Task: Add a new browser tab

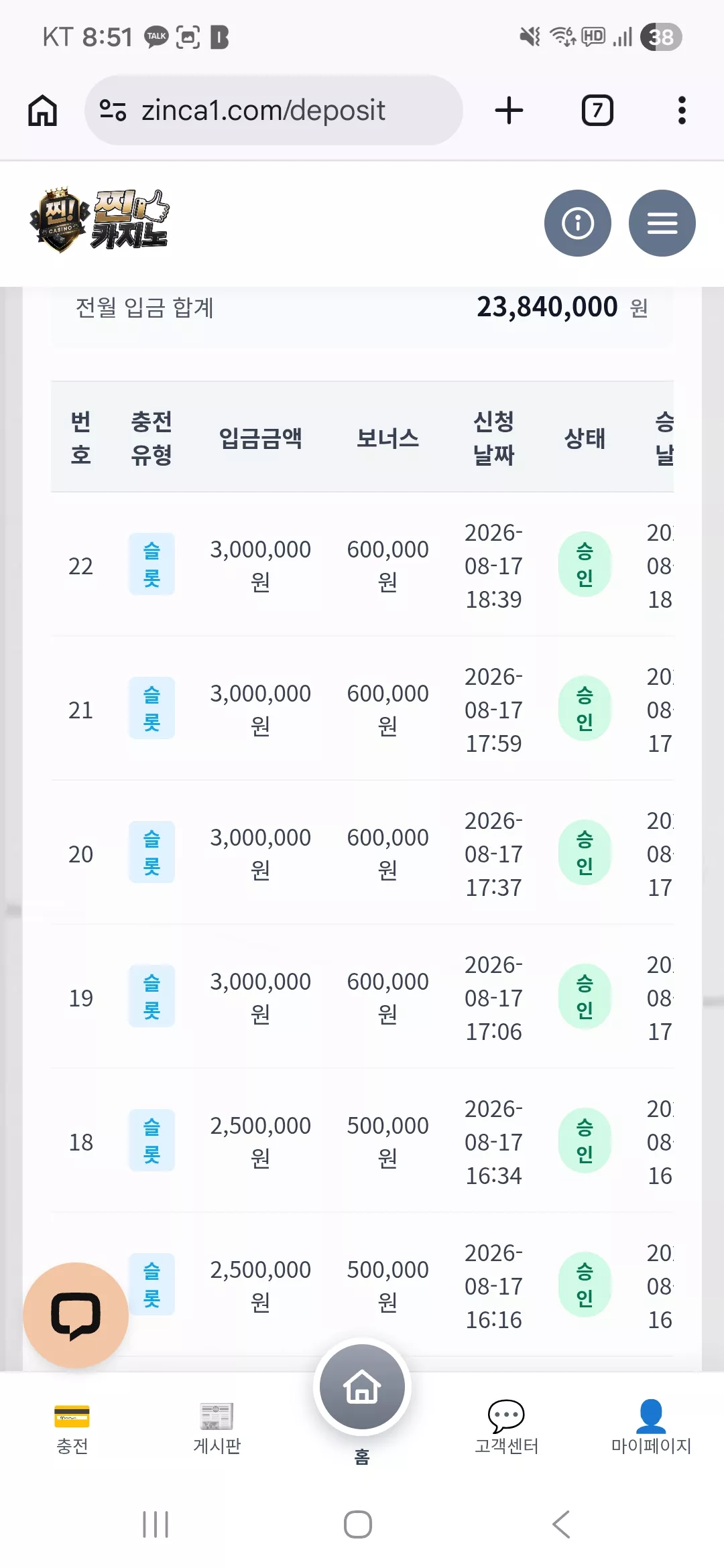Action: 509,110
